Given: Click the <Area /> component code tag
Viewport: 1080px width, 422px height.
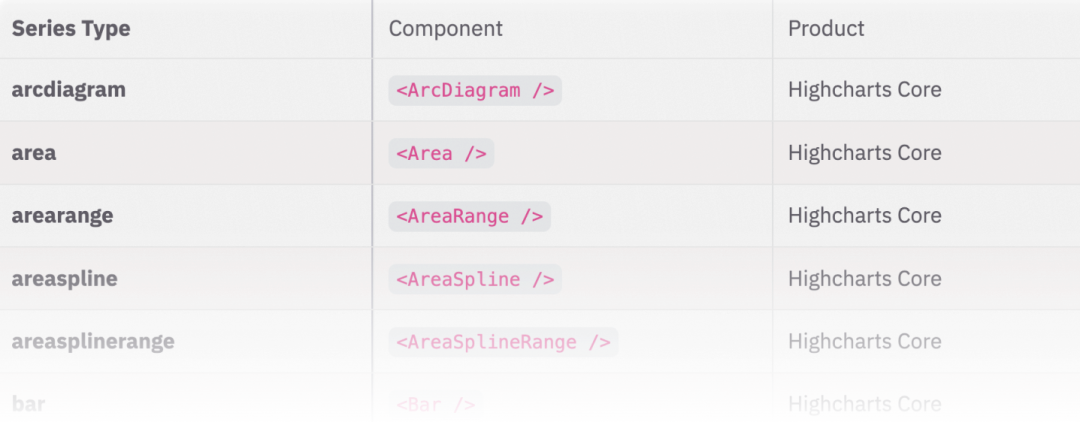Looking at the screenshot, I should (x=441, y=154).
